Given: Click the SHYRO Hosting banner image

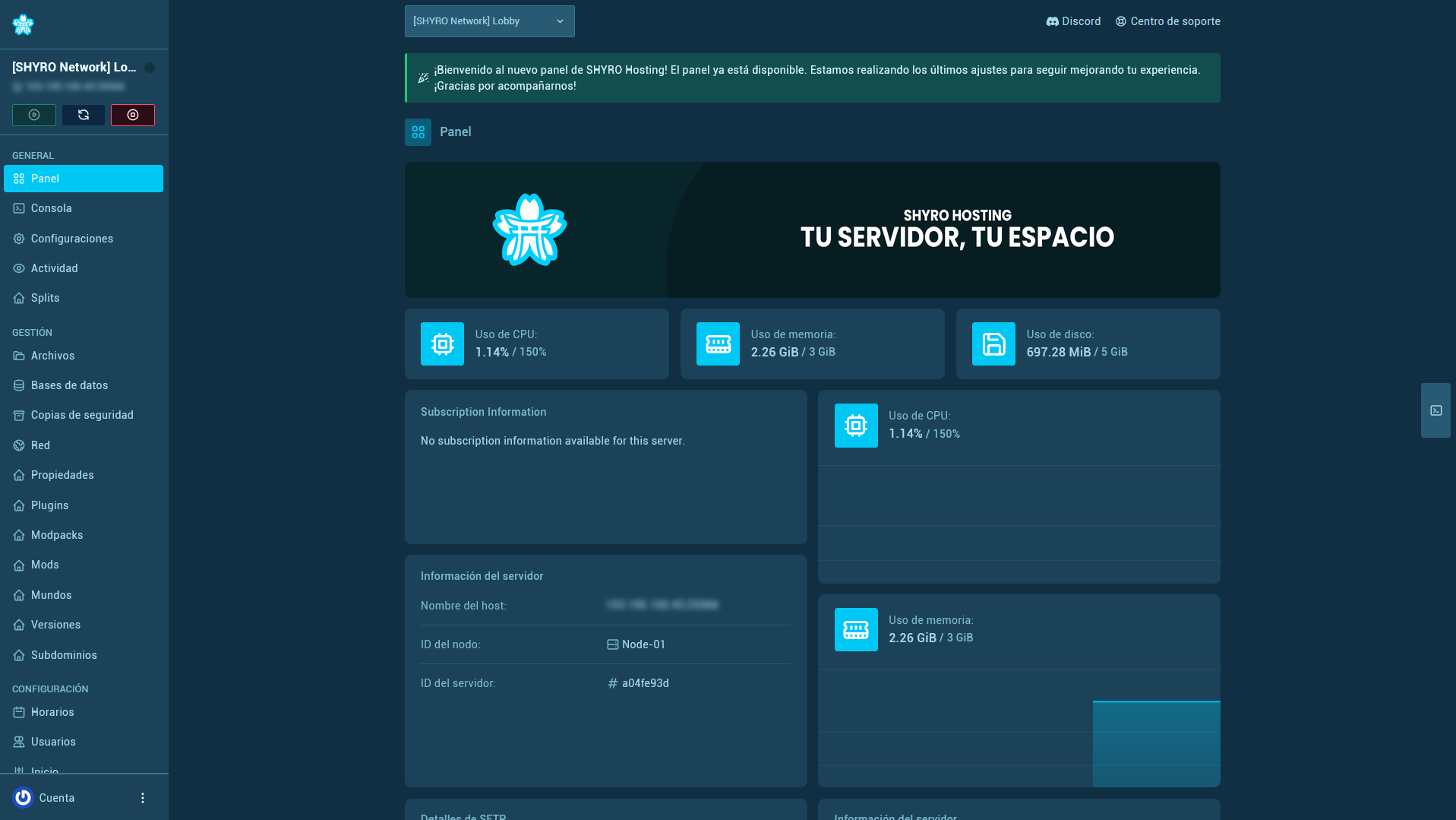Looking at the screenshot, I should click(x=813, y=230).
